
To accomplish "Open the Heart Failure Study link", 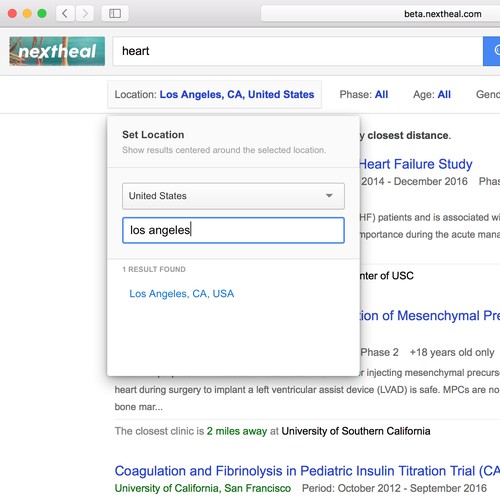I will 416,164.
